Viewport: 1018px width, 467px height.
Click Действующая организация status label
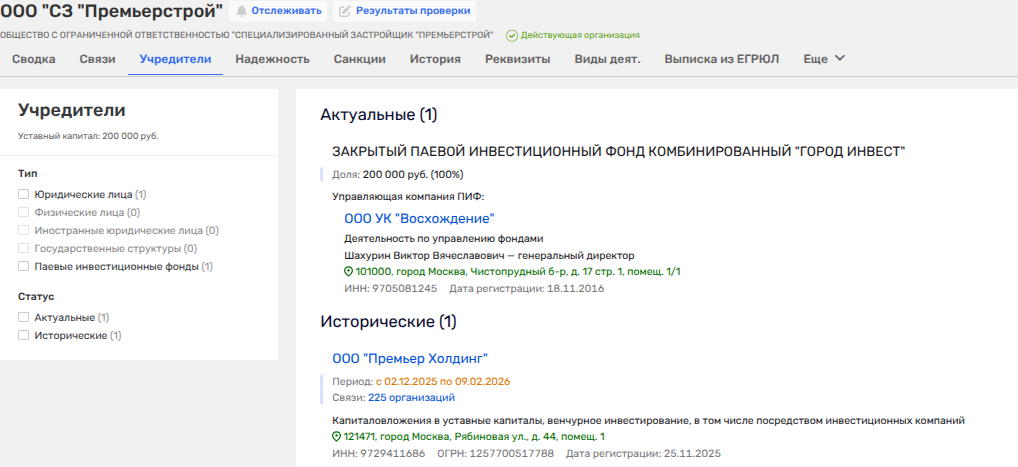[580, 35]
